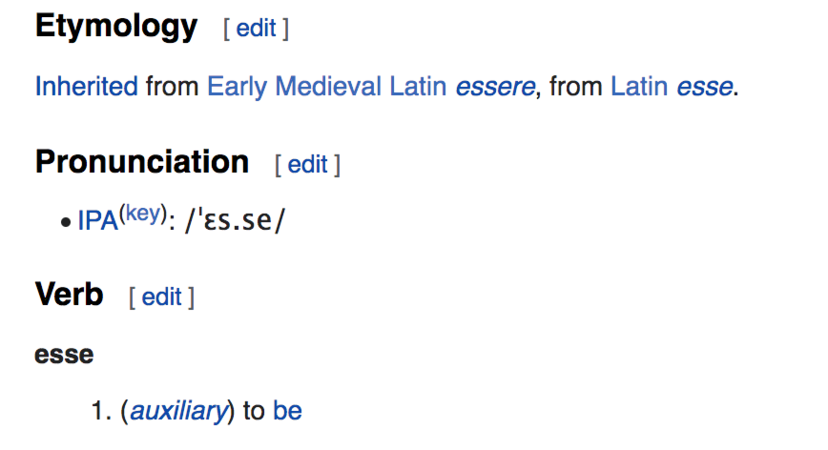This screenshot has width=828, height=450.
Task: Click the Verb section heading
Action: click(x=69, y=295)
